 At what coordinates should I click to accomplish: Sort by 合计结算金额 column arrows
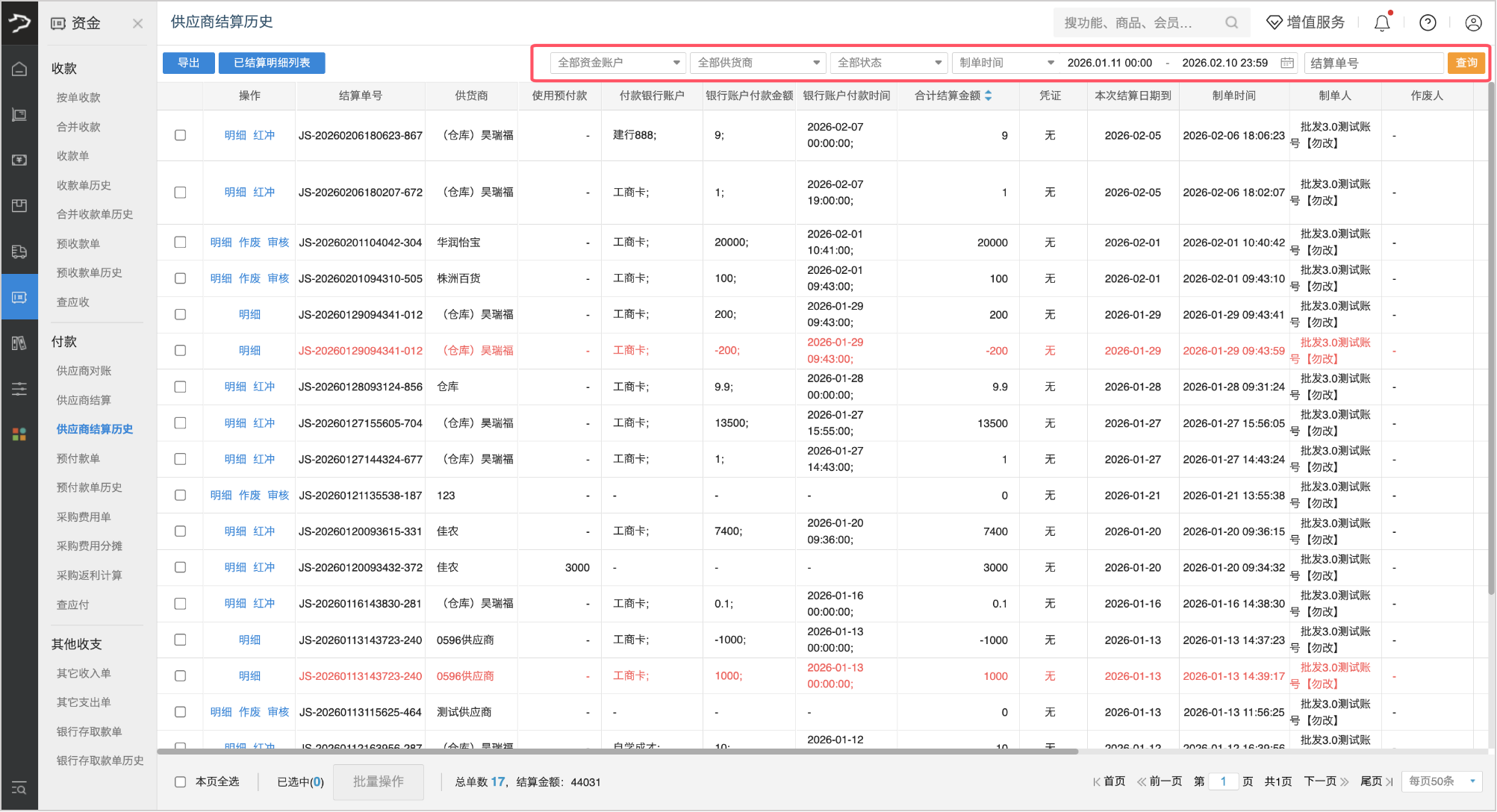point(989,96)
